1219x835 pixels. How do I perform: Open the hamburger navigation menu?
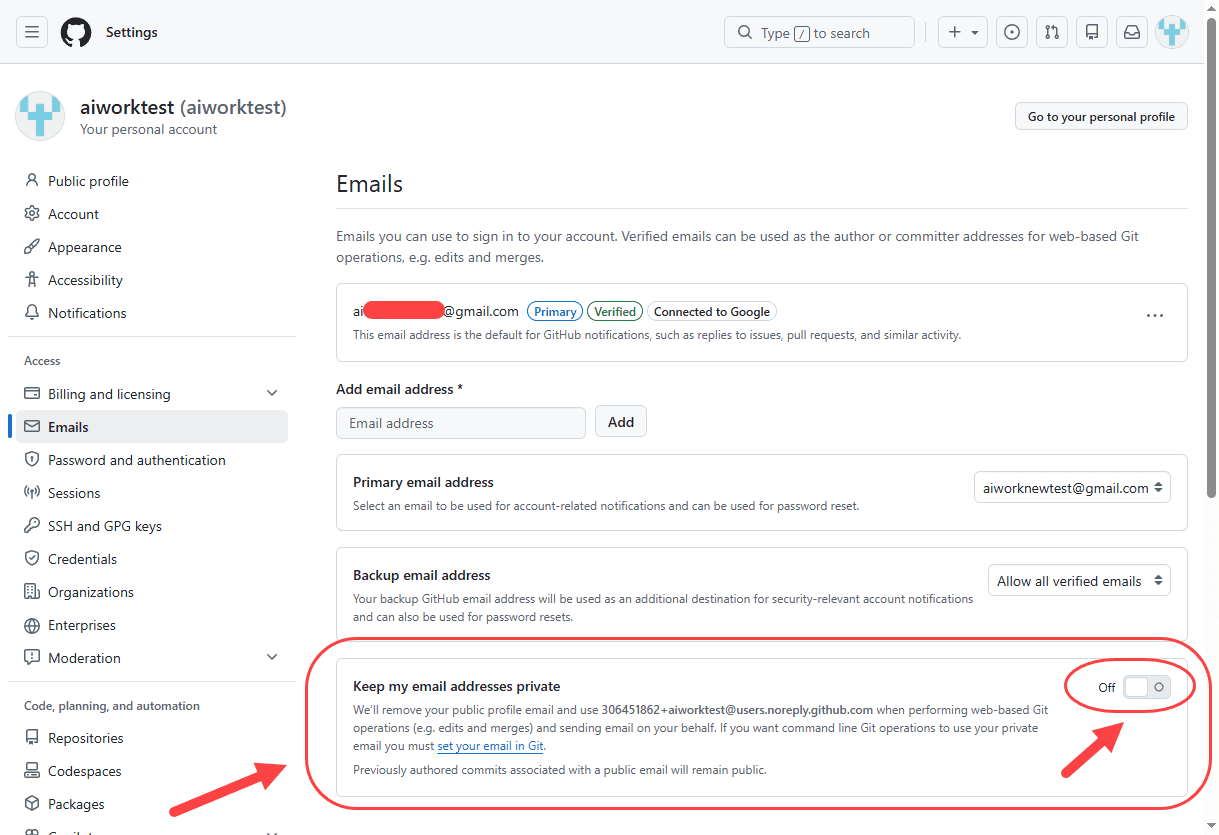32,32
